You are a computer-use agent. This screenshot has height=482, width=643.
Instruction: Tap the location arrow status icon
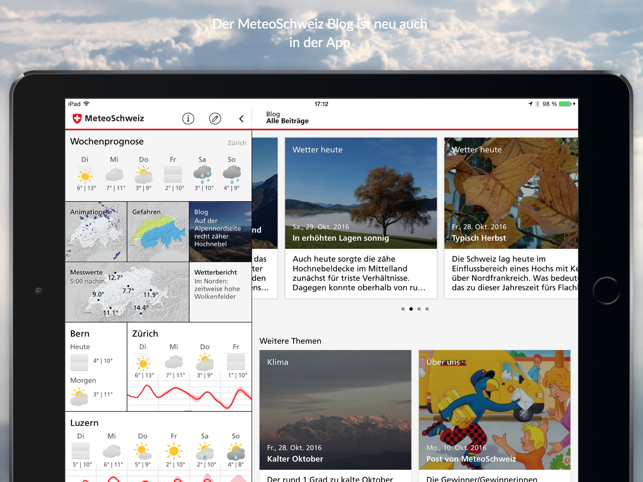[530, 104]
